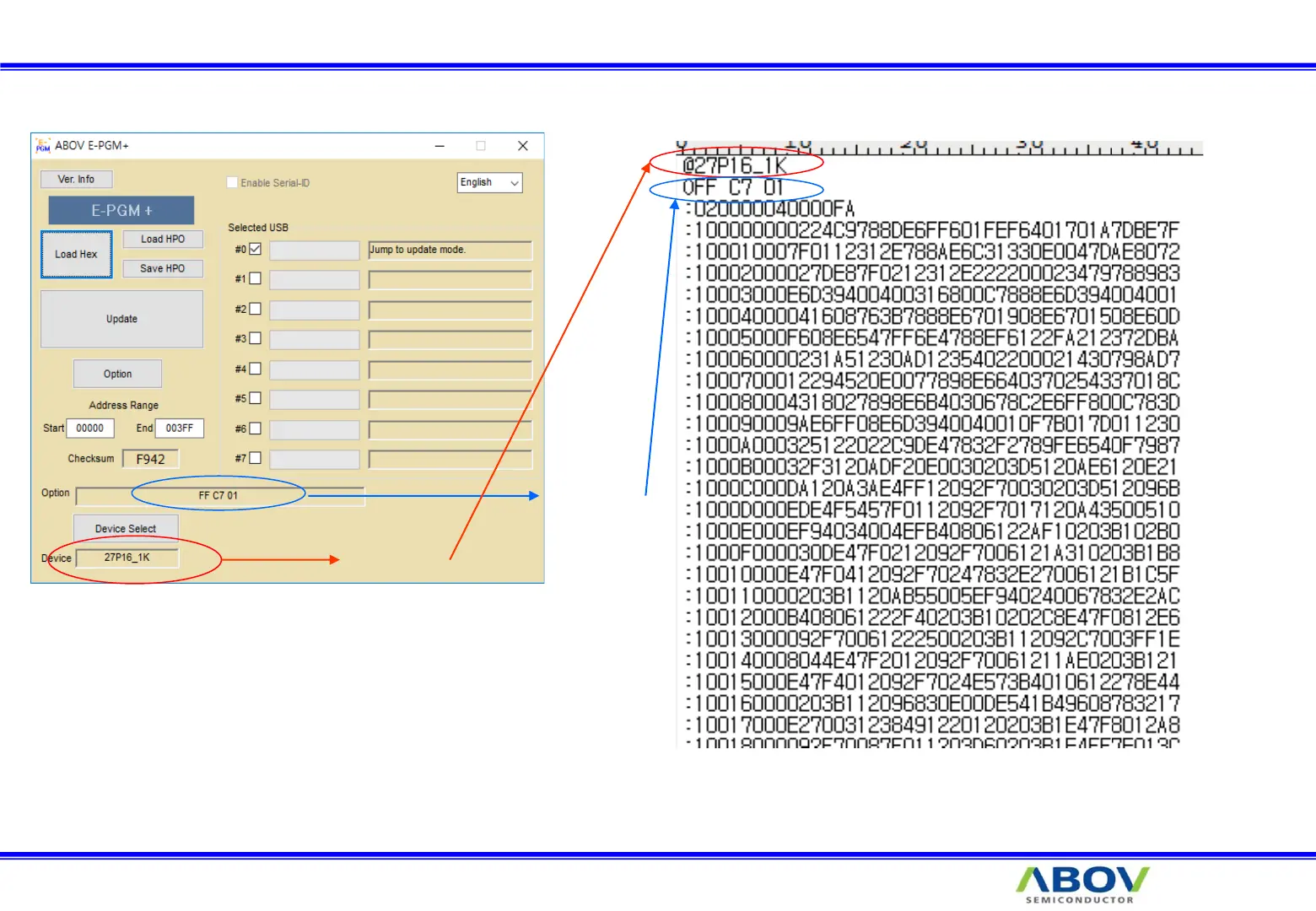1316x911 pixels.
Task: Load an HPO file
Action: tap(163, 239)
